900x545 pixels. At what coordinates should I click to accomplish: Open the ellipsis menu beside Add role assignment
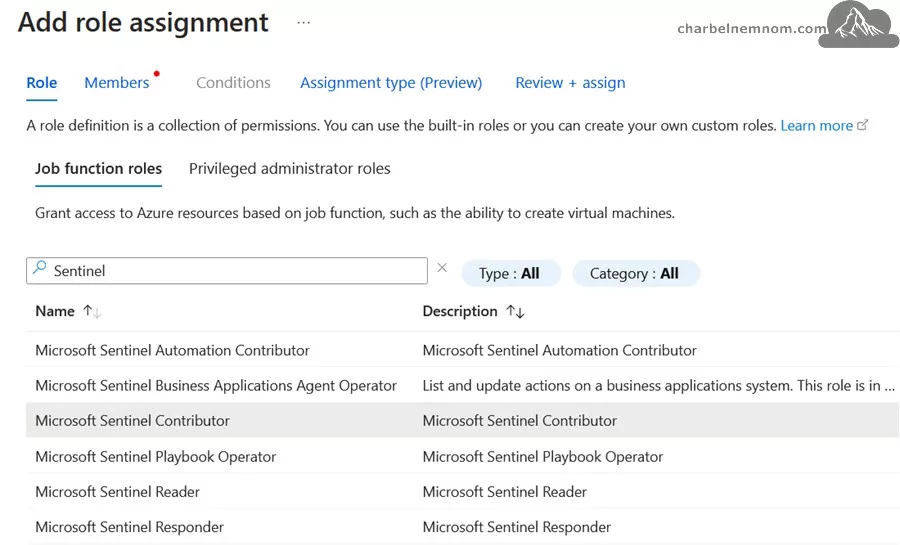pyautogui.click(x=304, y=23)
